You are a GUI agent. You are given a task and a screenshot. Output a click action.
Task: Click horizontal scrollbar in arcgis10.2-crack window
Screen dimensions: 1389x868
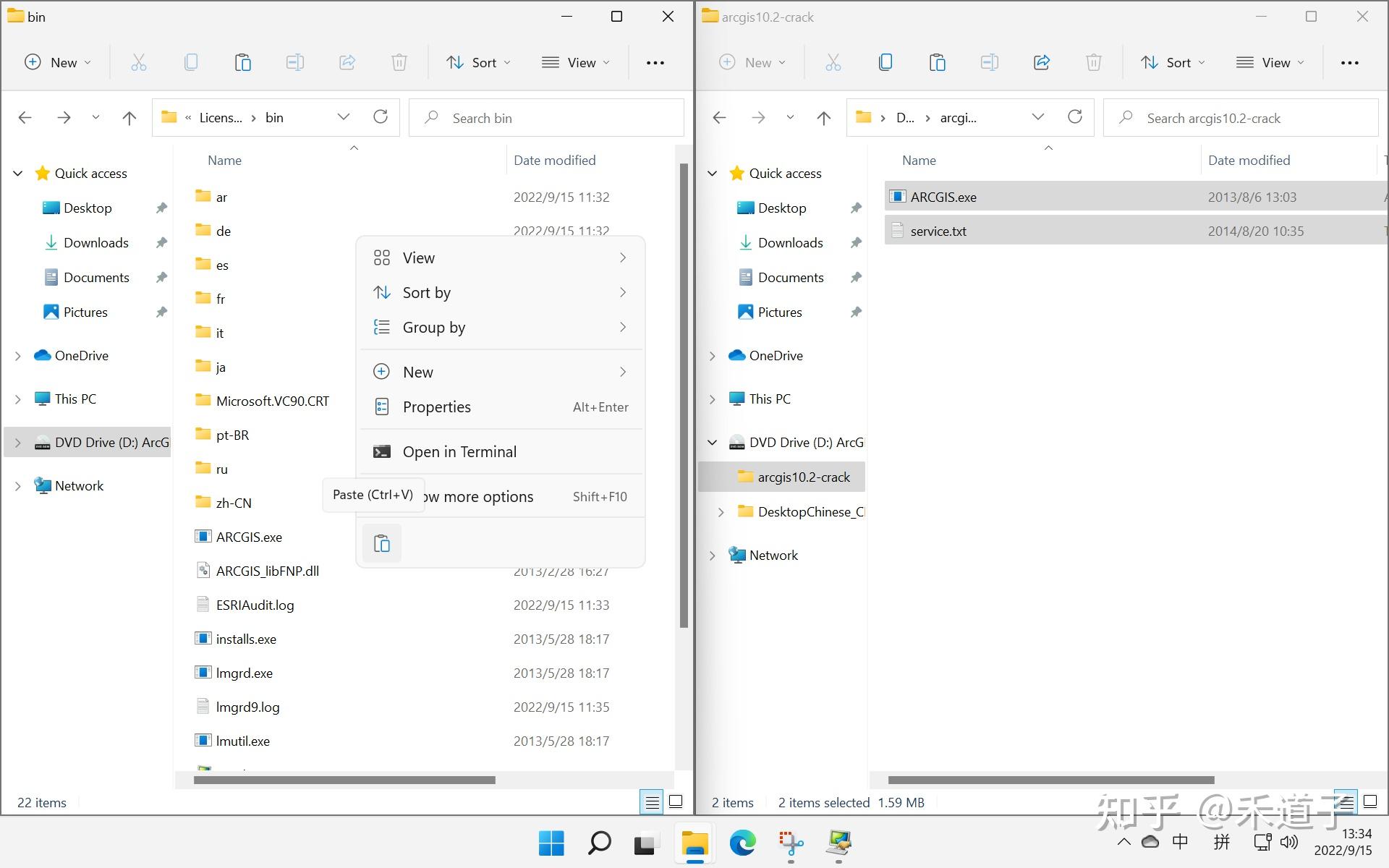(1051, 780)
